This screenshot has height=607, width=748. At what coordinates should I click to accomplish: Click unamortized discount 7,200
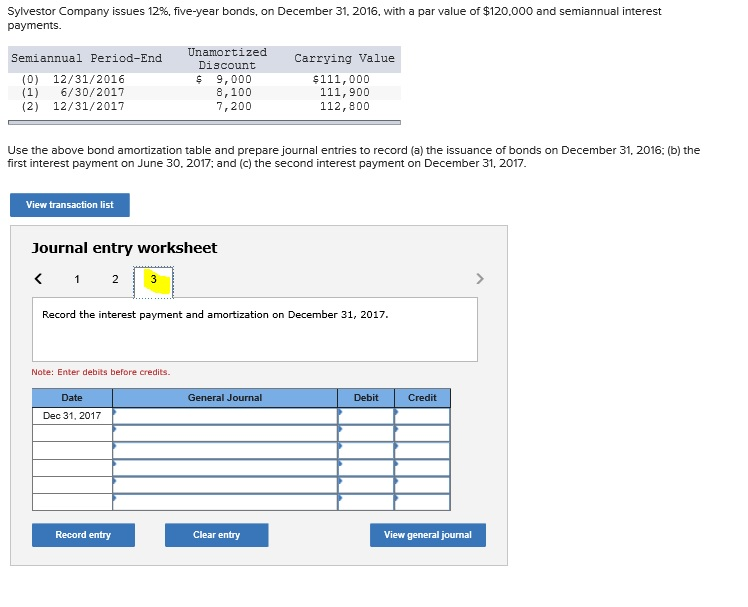pos(234,106)
